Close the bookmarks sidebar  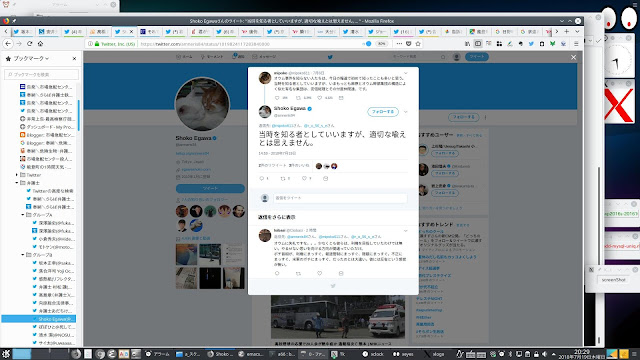pyautogui.click(x=74, y=59)
